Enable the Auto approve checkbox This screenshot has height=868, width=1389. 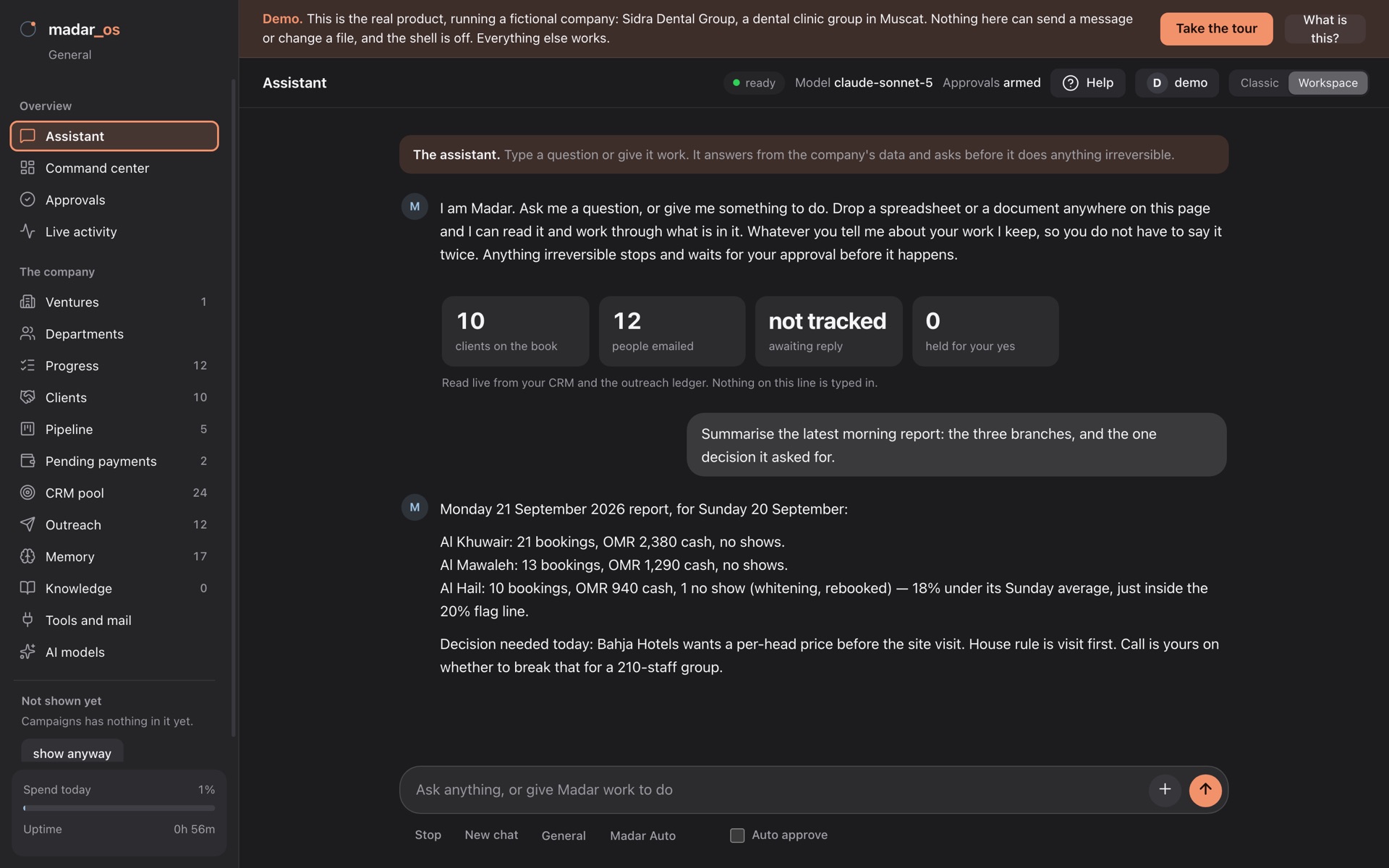click(737, 835)
